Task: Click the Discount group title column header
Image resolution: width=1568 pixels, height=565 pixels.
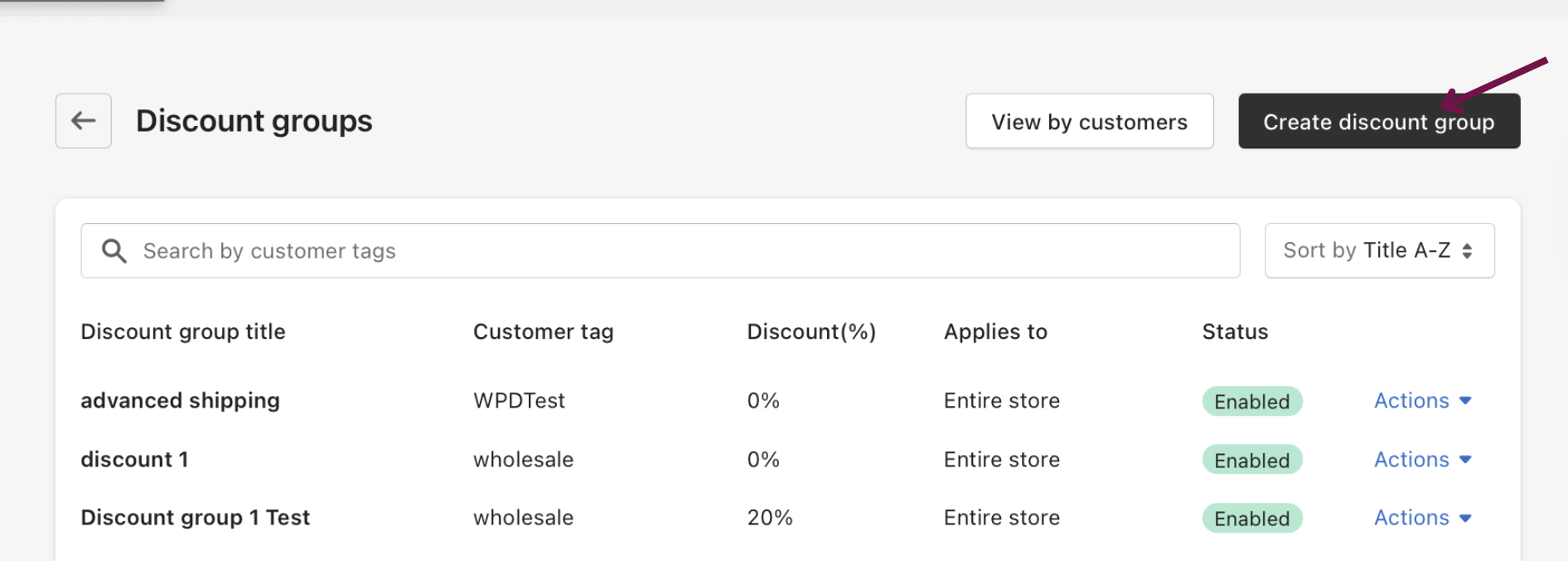Action: click(x=182, y=332)
